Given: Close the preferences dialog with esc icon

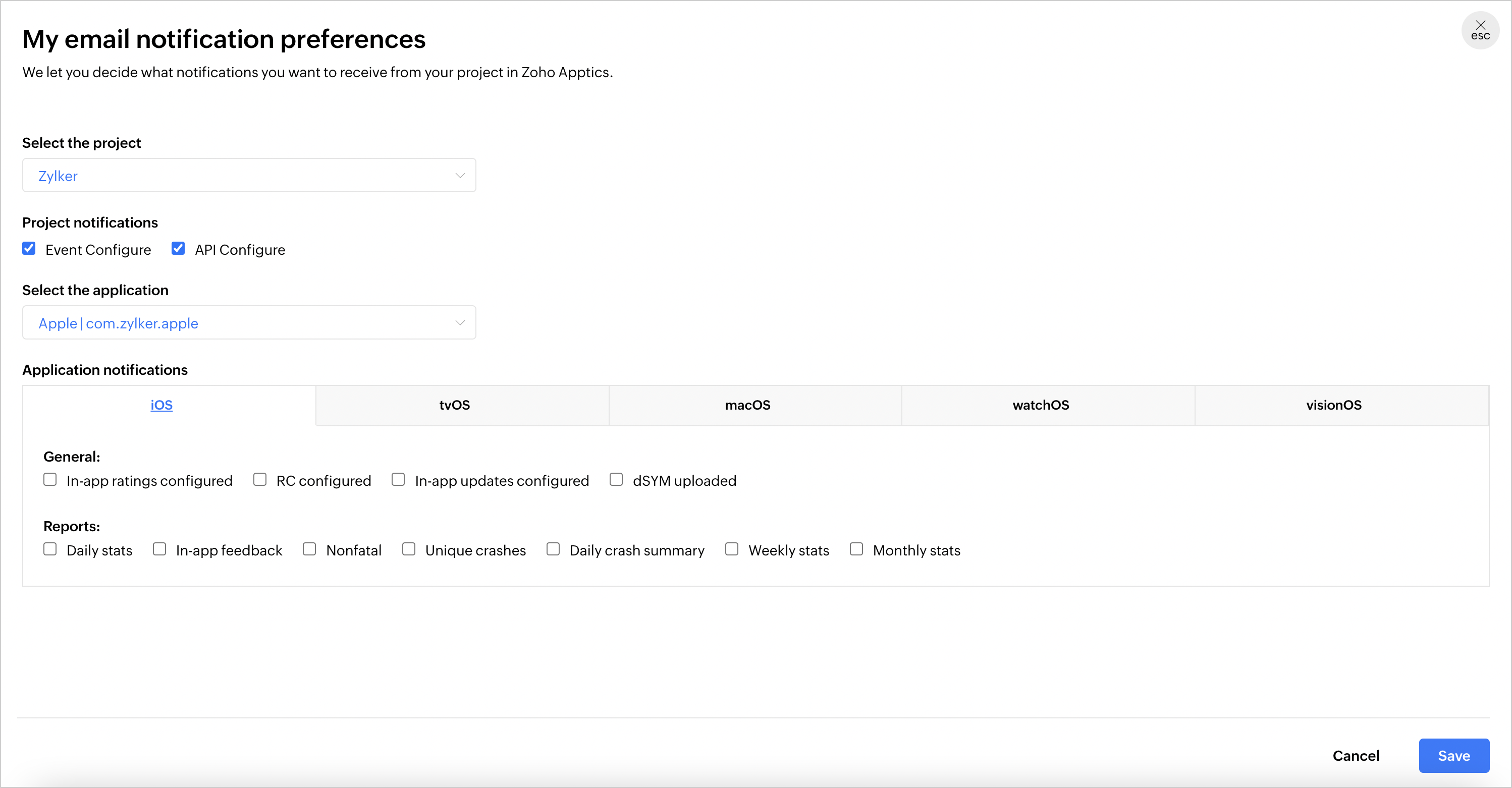Looking at the screenshot, I should 1480,30.
